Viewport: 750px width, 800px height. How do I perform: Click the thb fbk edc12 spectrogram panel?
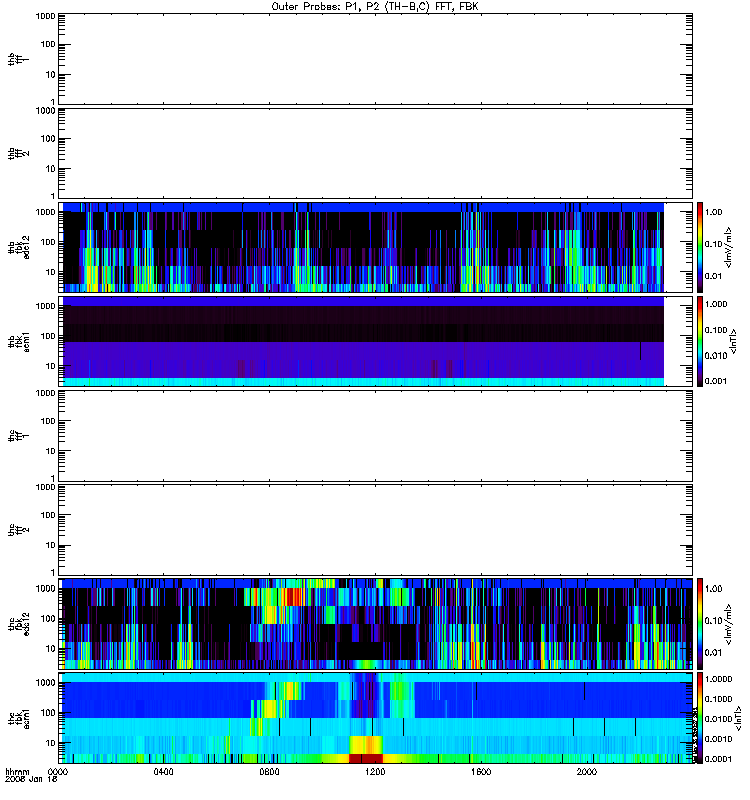[376, 247]
